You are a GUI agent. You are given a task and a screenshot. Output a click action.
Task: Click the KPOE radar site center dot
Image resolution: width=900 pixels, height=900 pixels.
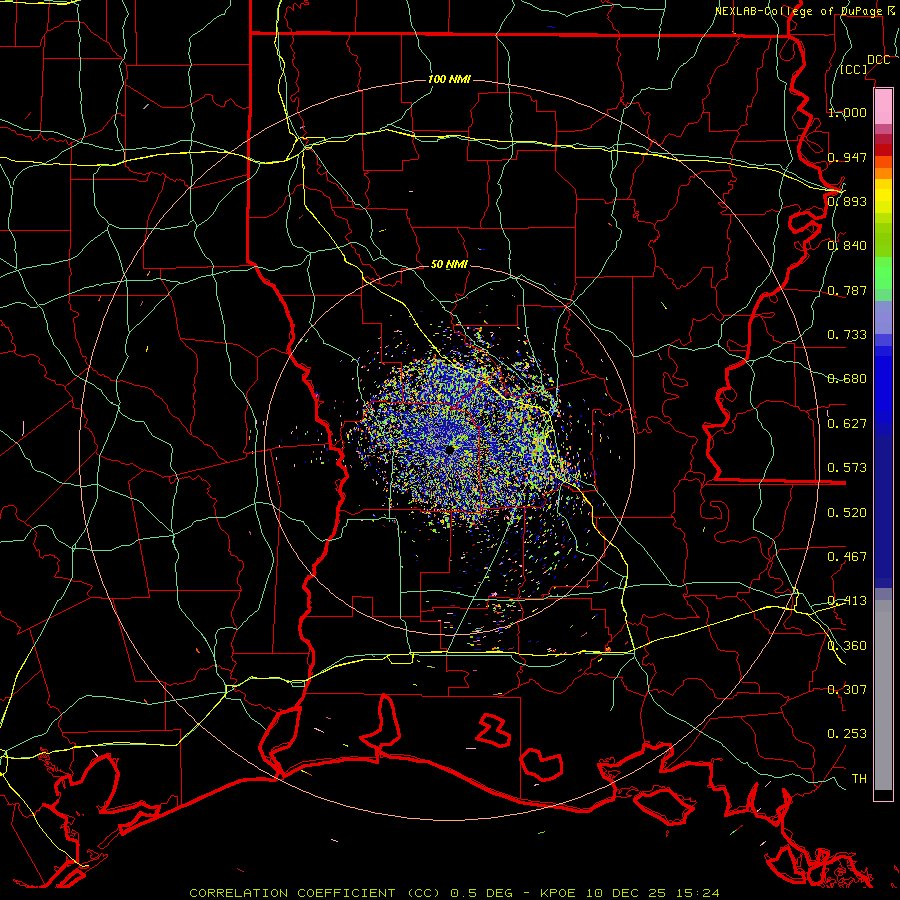449,450
